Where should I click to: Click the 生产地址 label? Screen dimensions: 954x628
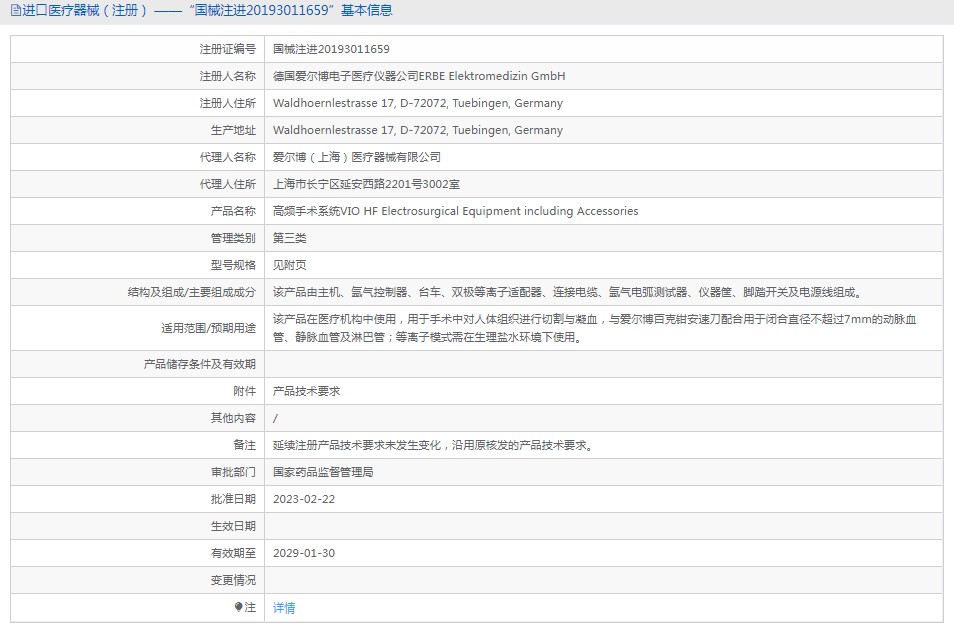point(233,130)
